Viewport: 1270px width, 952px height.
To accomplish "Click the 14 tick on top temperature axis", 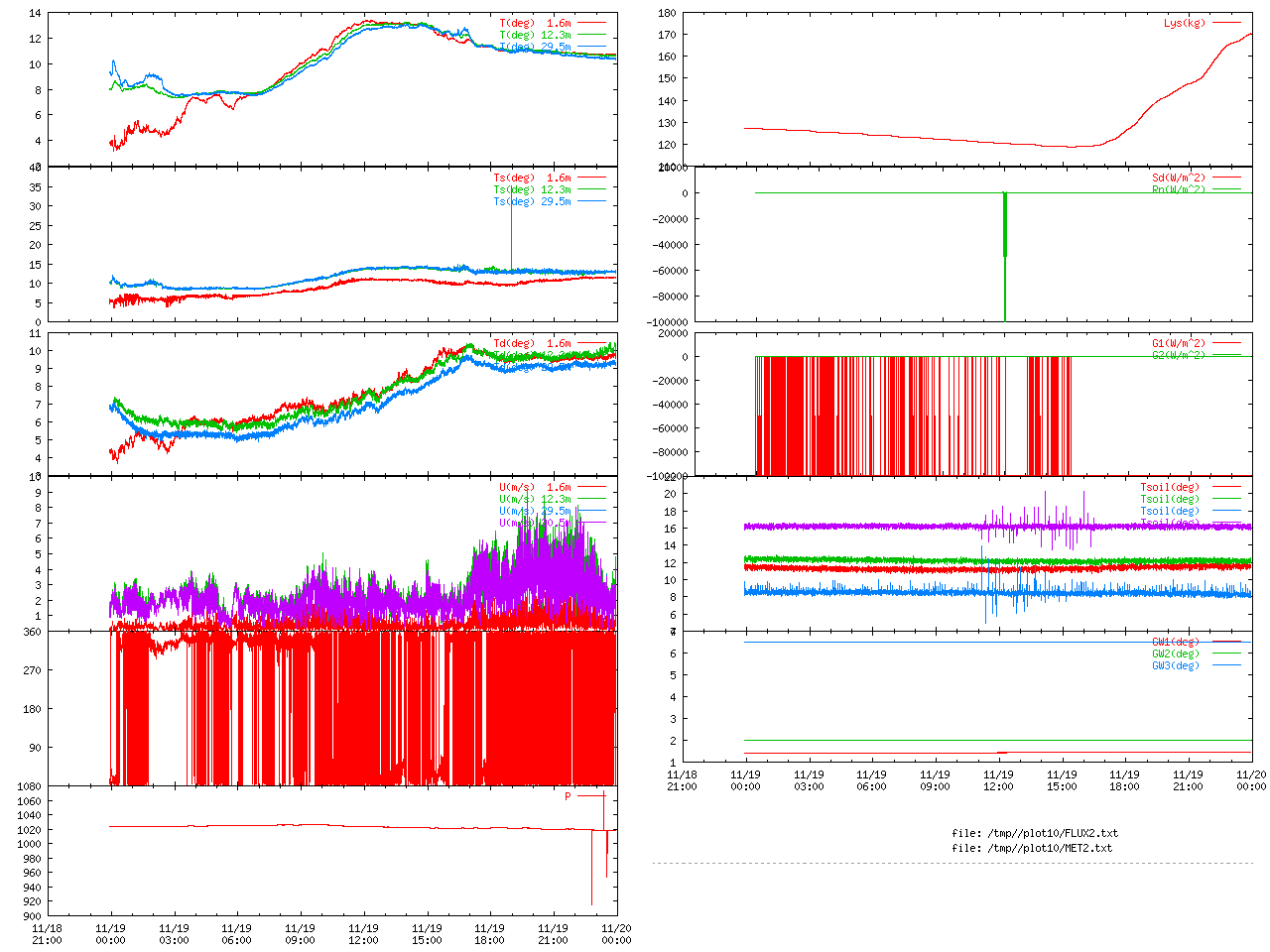I will (36, 14).
